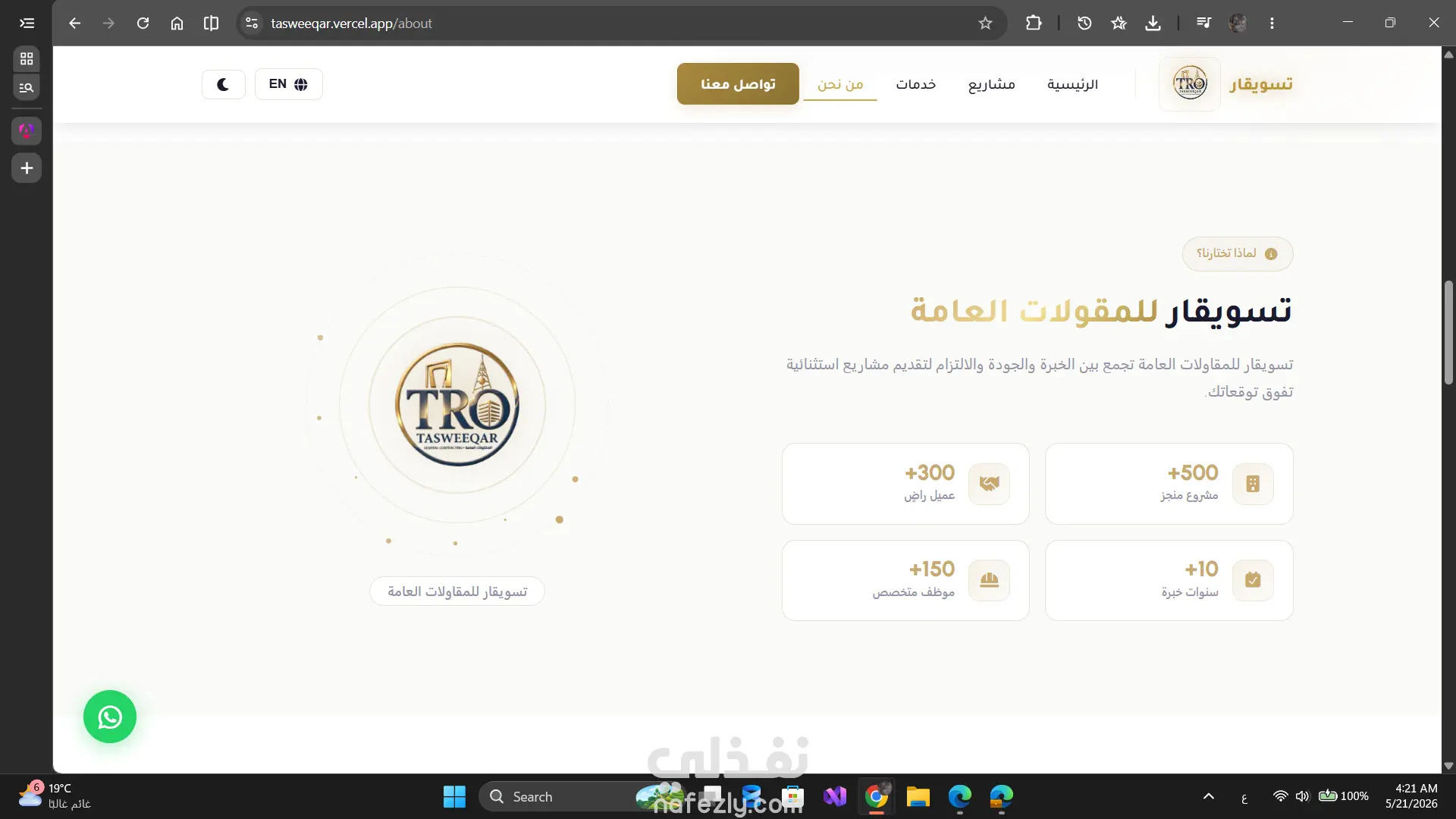Click the page vertical scrollbar thumb

1448,332
